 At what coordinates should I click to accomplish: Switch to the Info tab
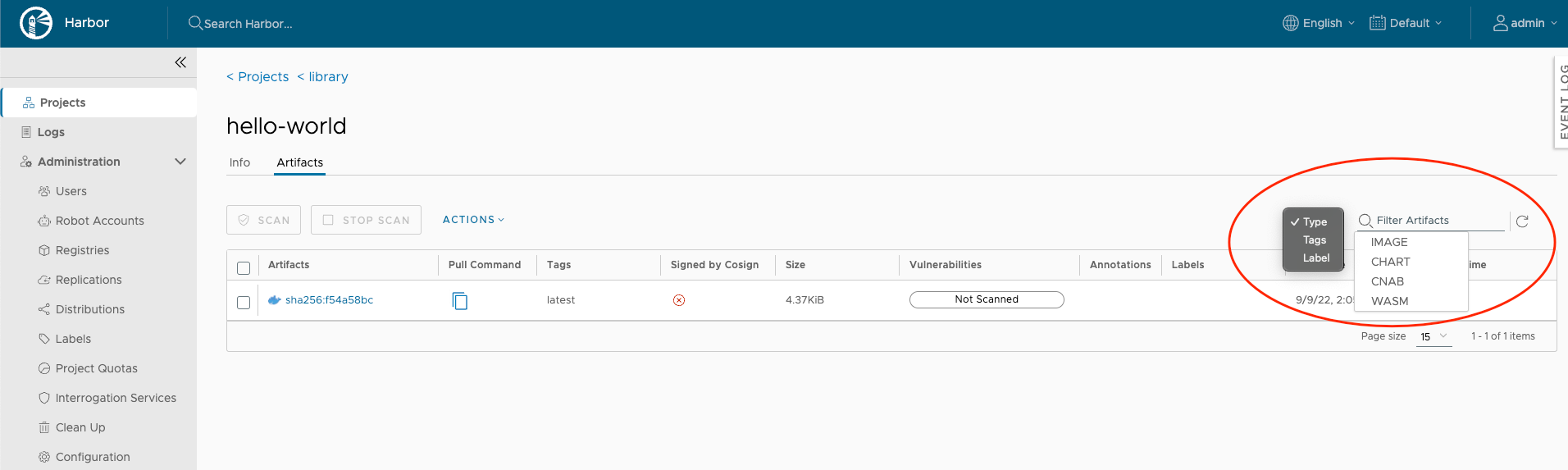[x=239, y=162]
